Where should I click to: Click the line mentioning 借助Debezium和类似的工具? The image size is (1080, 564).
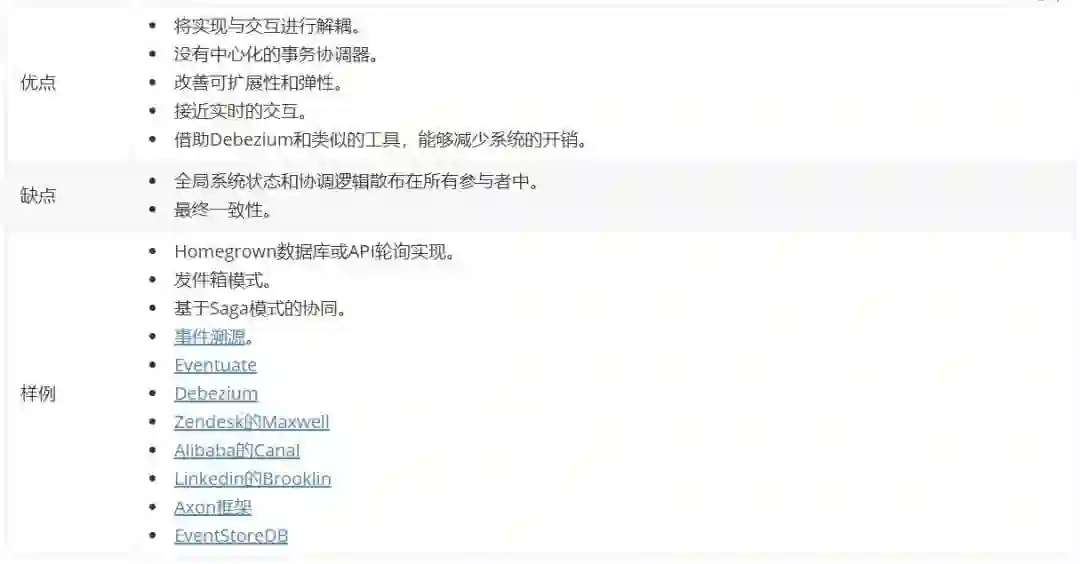click(382, 140)
